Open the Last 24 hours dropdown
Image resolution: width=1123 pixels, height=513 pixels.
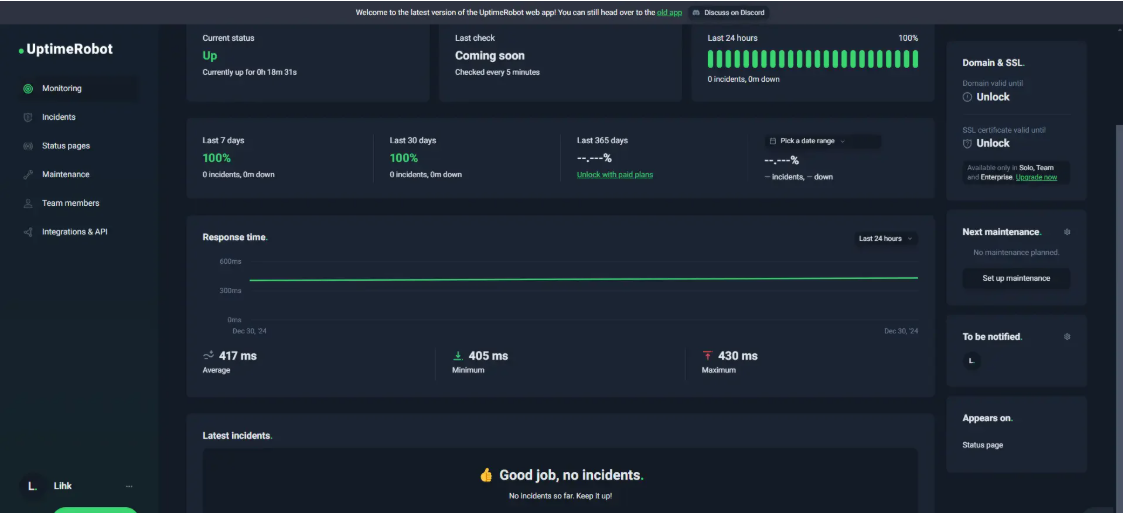886,238
